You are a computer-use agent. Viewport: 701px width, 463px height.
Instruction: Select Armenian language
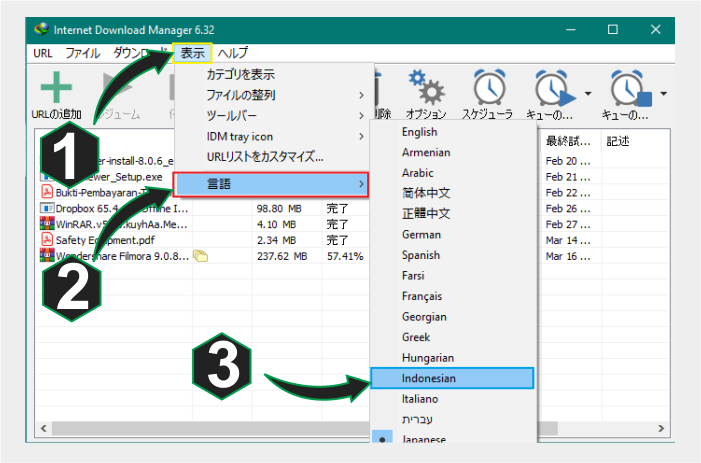[x=453, y=152]
